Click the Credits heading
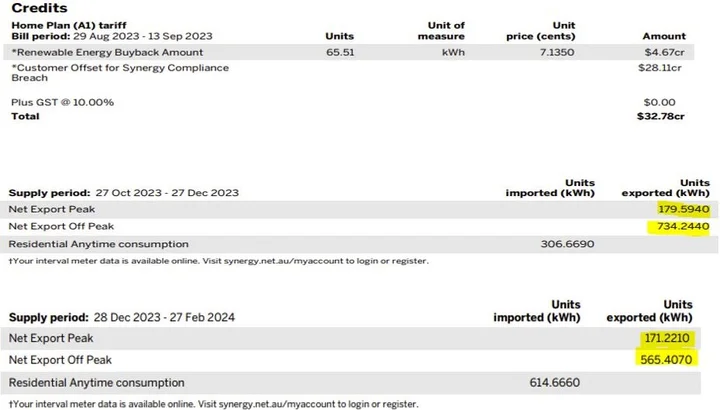Screen dimensions: 720x410 click(x=39, y=8)
